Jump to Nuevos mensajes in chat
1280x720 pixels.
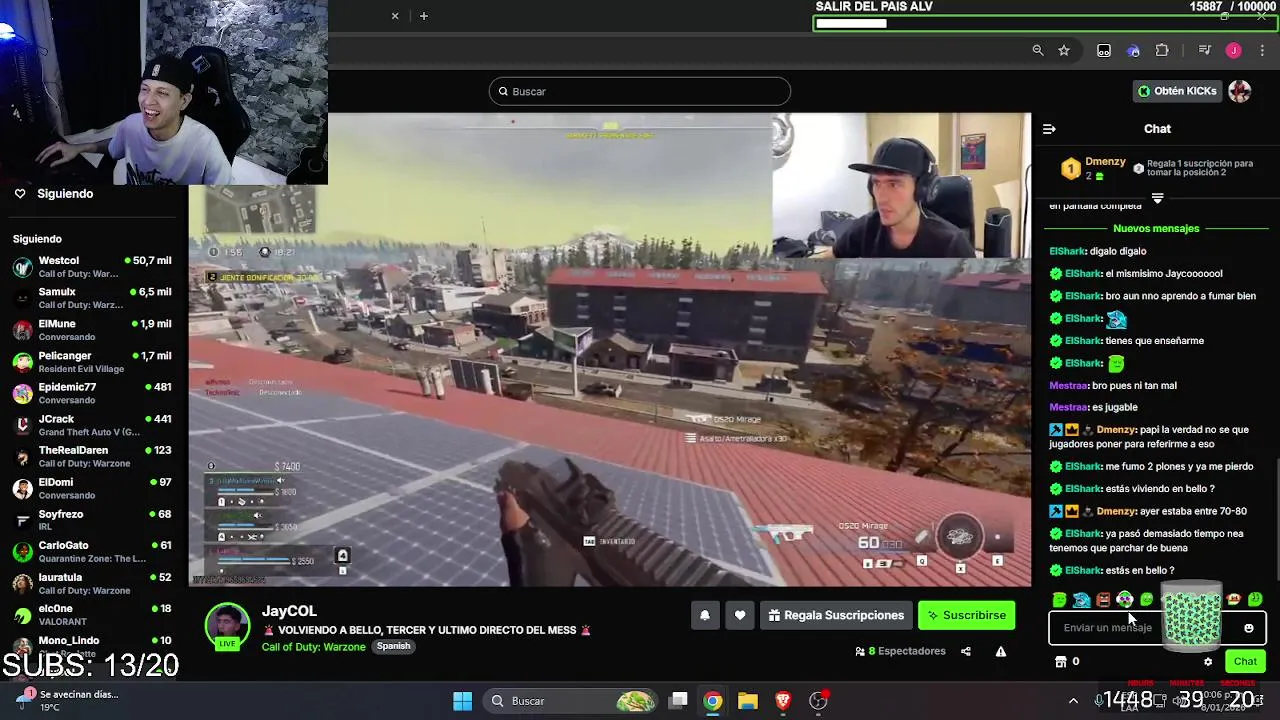1156,228
